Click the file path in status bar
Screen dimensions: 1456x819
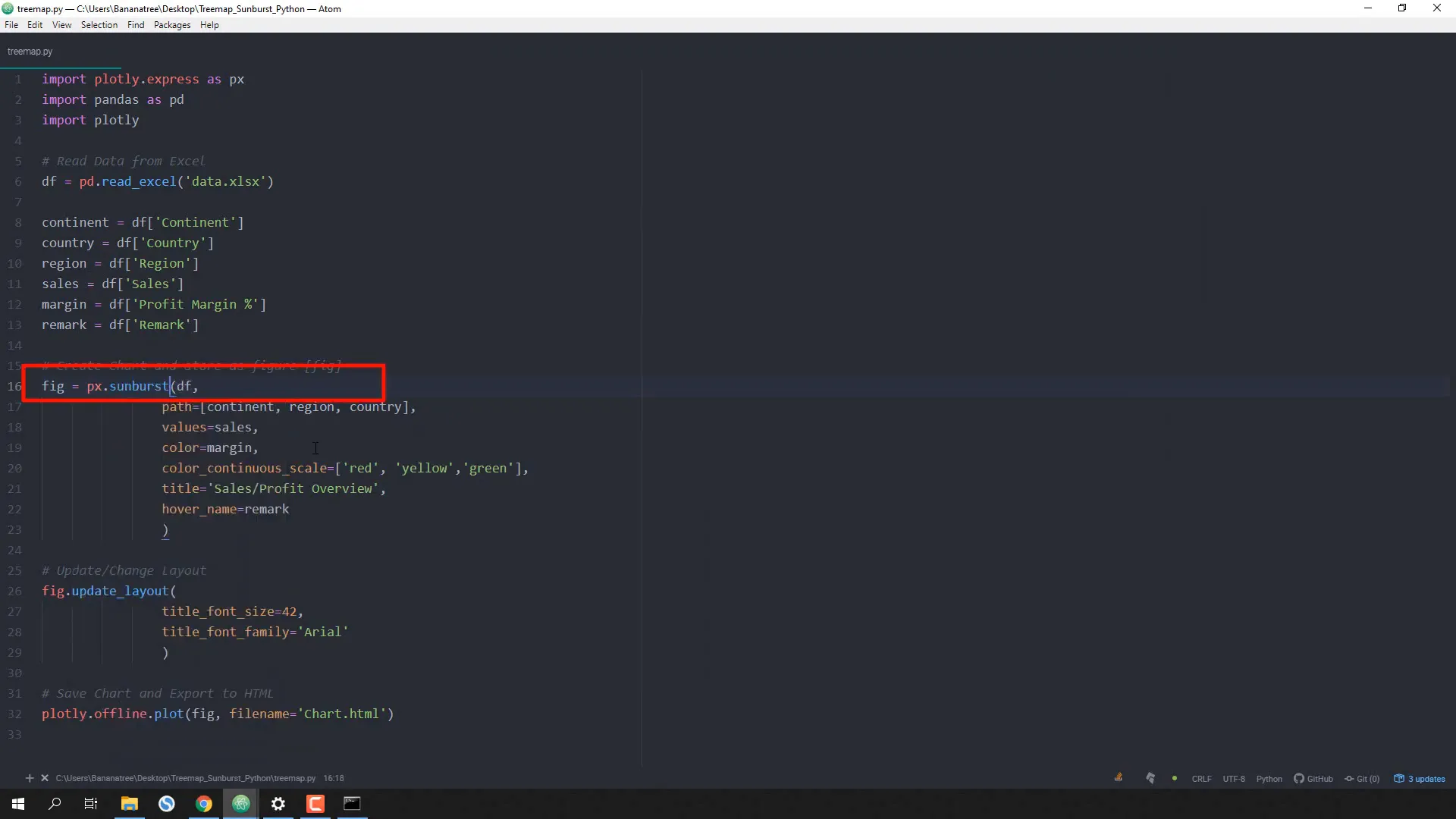pos(185,778)
